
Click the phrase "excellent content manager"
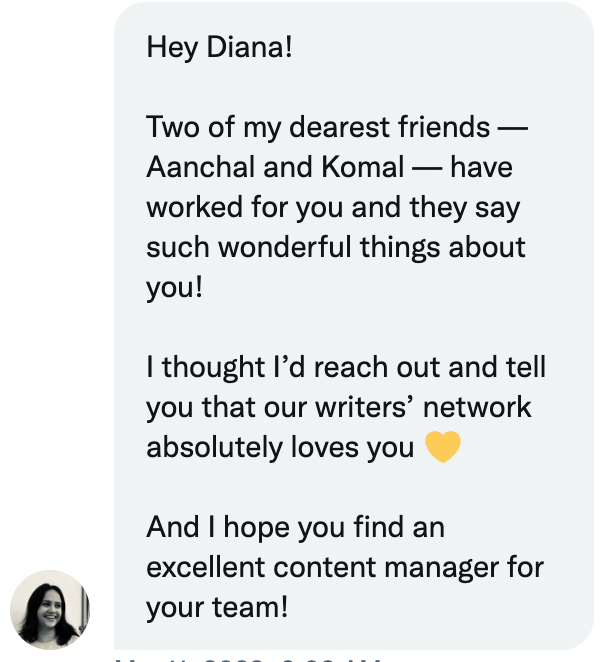(x=323, y=567)
